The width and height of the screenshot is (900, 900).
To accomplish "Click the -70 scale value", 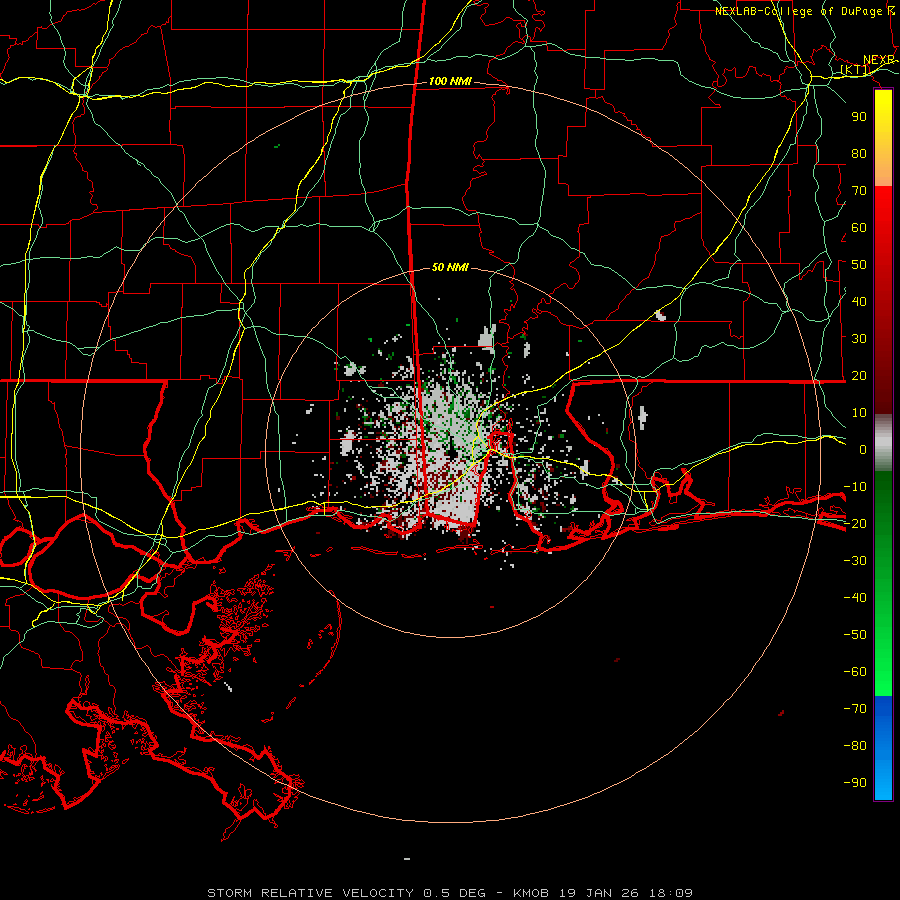I will [x=855, y=709].
